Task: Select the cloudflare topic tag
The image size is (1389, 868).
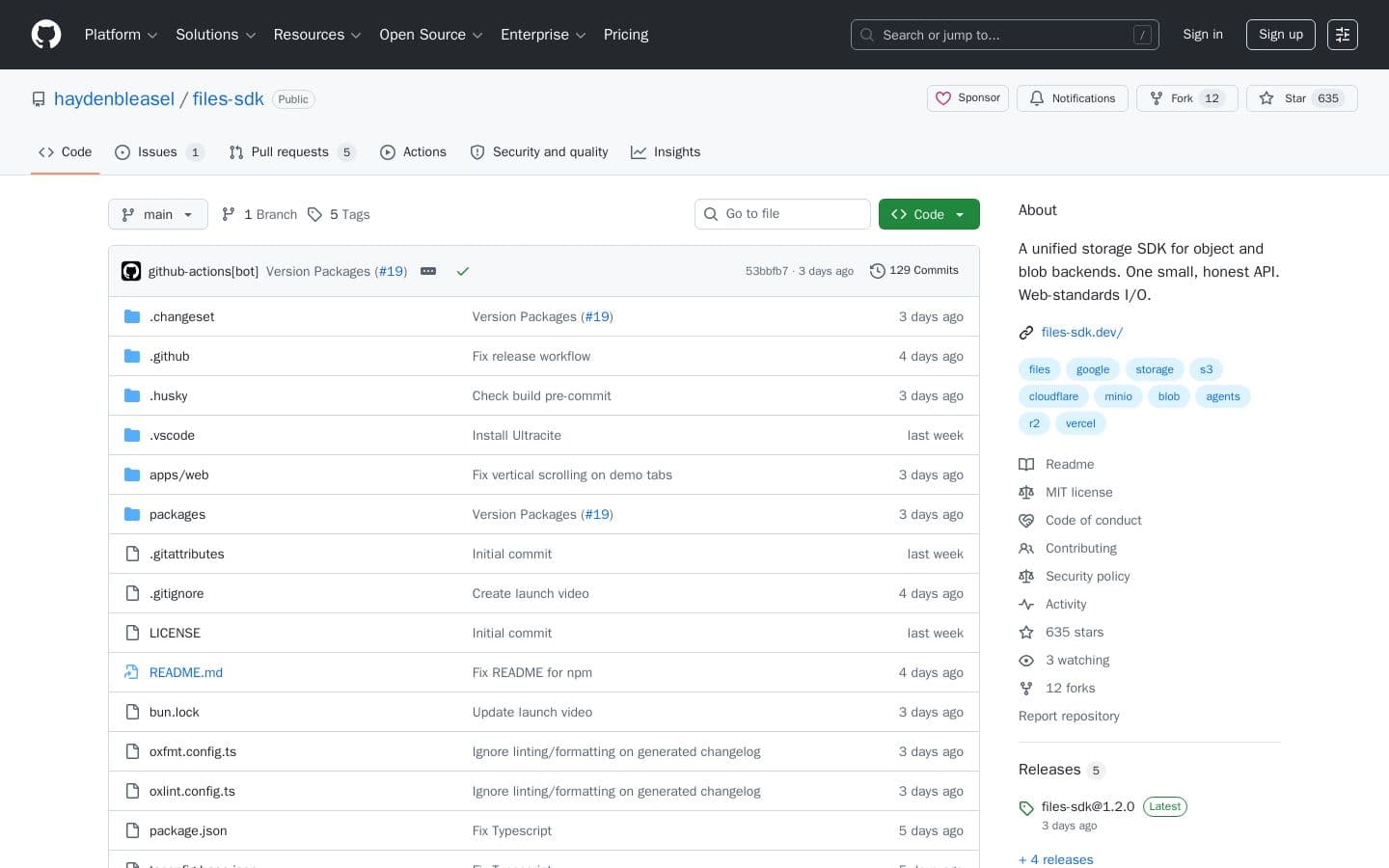Action: (1053, 396)
